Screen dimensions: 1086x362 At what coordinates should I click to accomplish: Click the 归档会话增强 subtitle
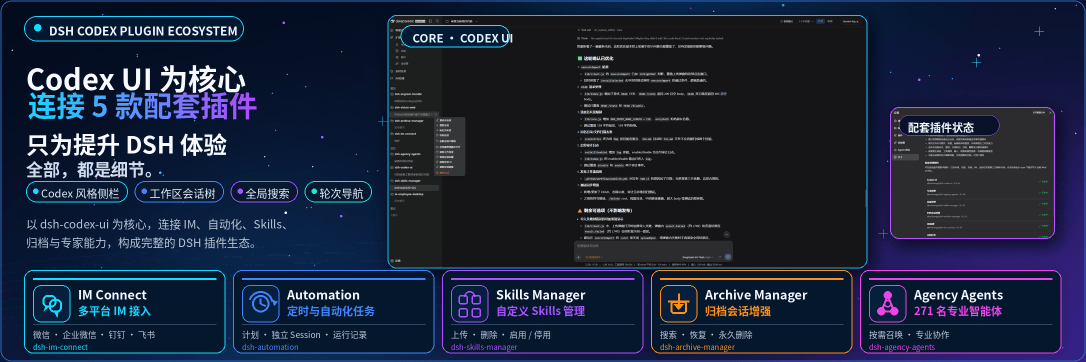tap(738, 311)
